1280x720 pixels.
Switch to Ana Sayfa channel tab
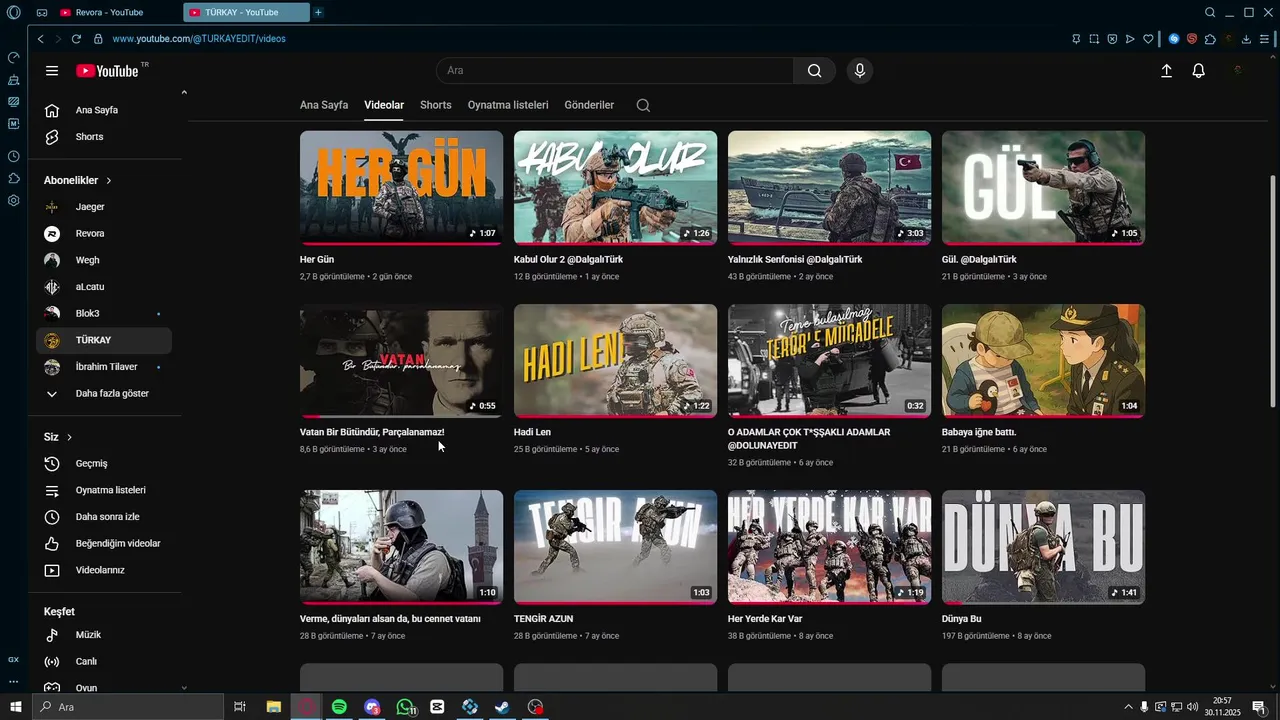pyautogui.click(x=324, y=105)
